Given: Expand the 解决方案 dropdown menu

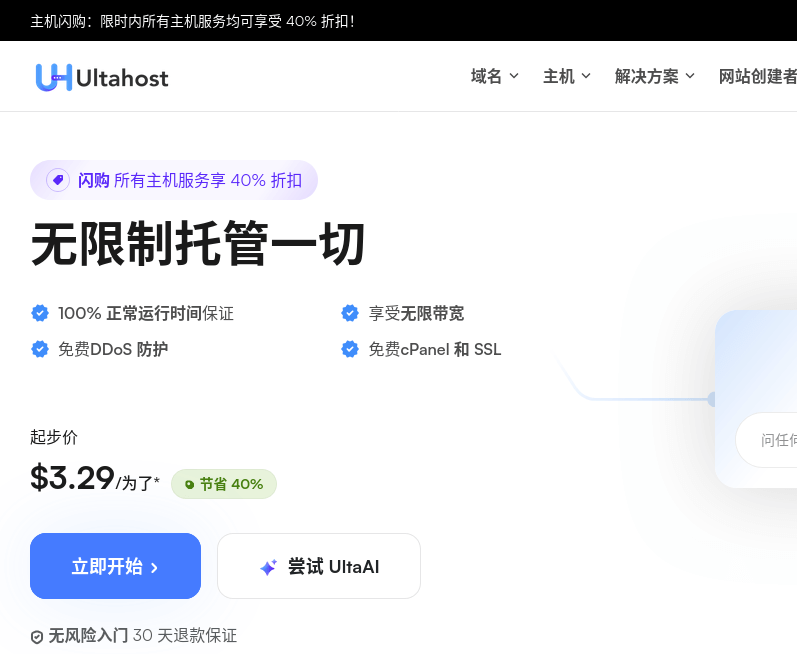Looking at the screenshot, I should [x=654, y=76].
